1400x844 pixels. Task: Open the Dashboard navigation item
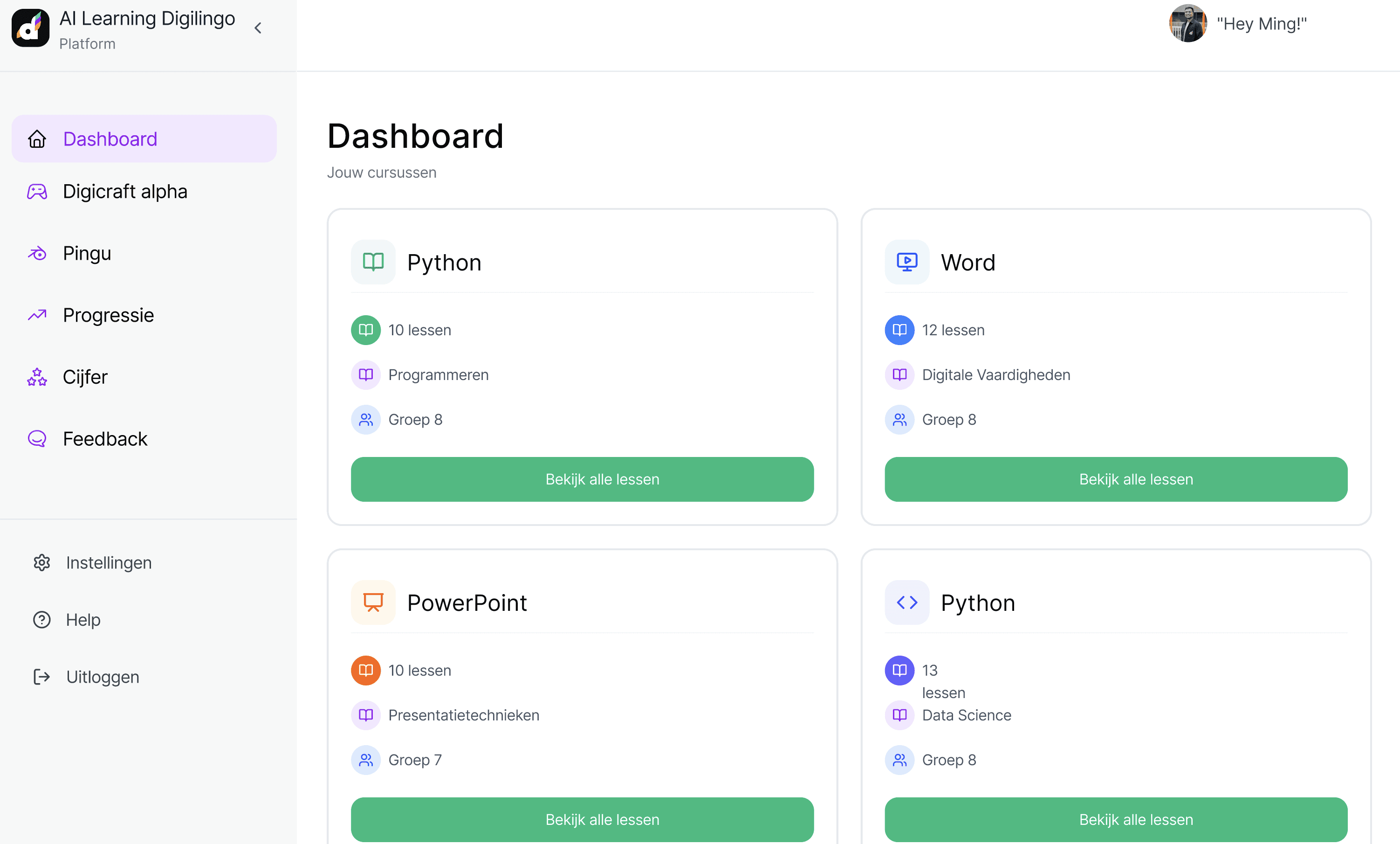pyautogui.click(x=110, y=138)
